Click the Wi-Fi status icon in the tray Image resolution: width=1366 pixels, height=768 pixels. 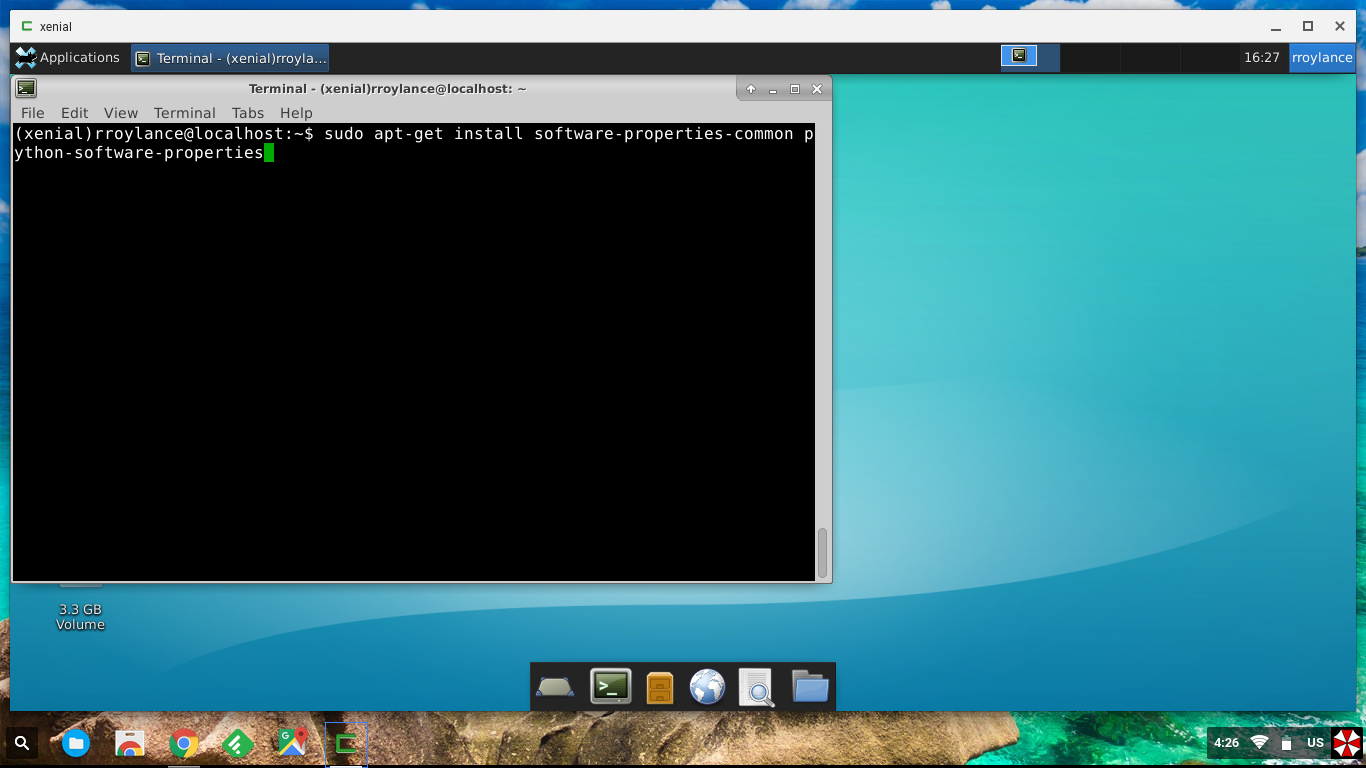pyautogui.click(x=1259, y=743)
